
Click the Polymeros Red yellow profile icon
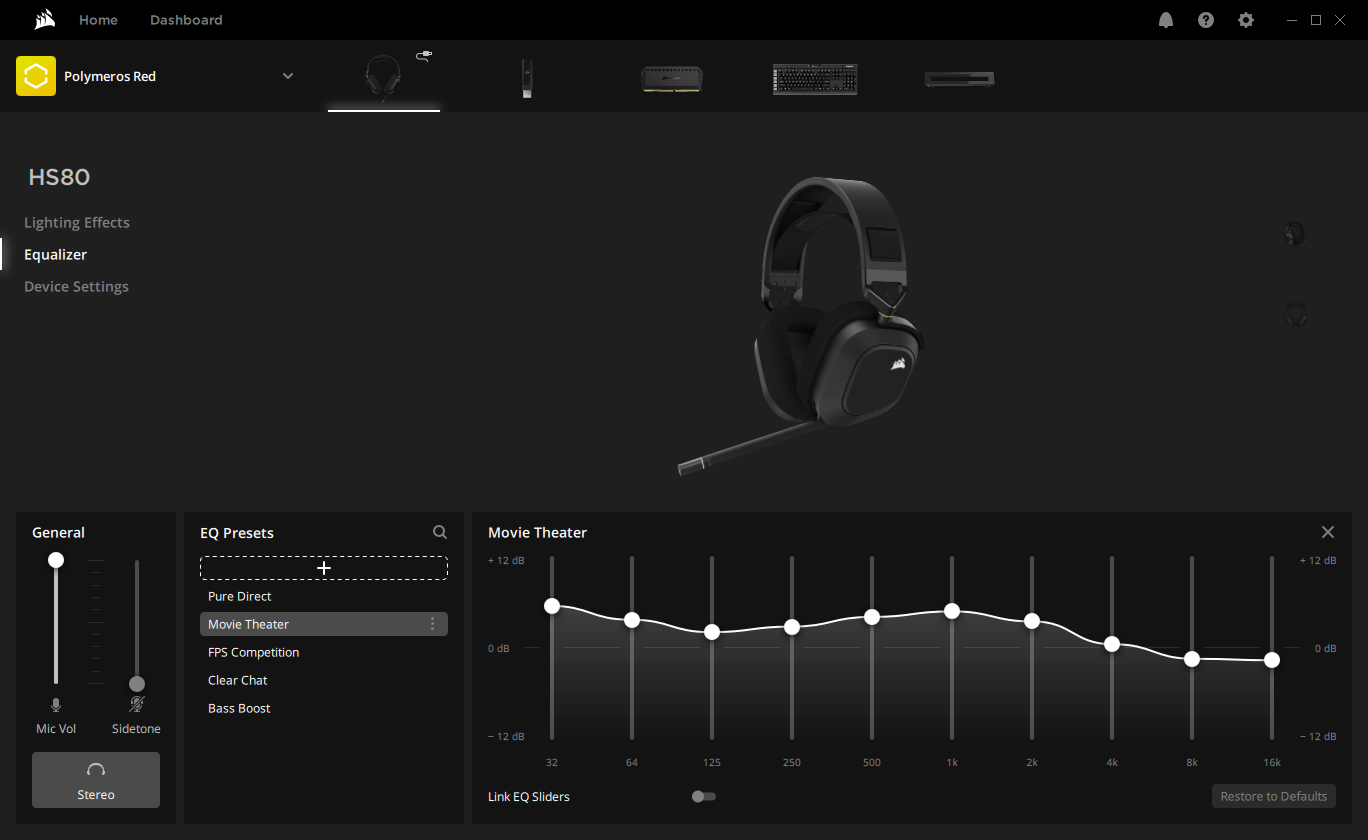pos(36,76)
